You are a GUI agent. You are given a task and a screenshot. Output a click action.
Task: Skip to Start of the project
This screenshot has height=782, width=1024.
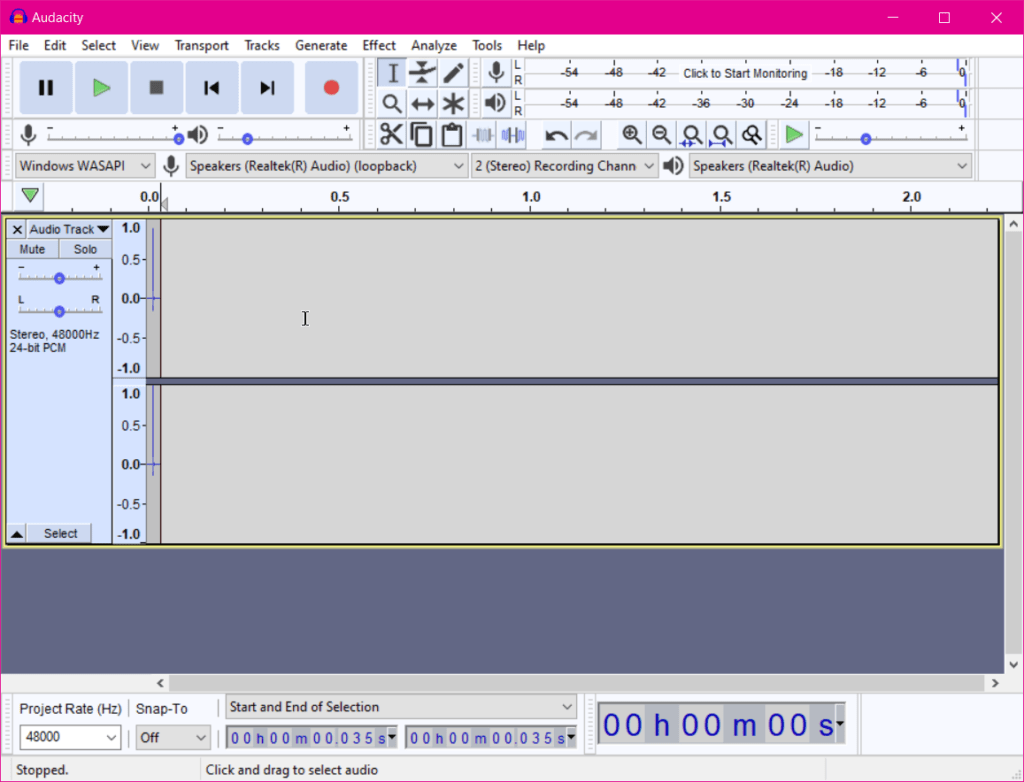point(212,88)
